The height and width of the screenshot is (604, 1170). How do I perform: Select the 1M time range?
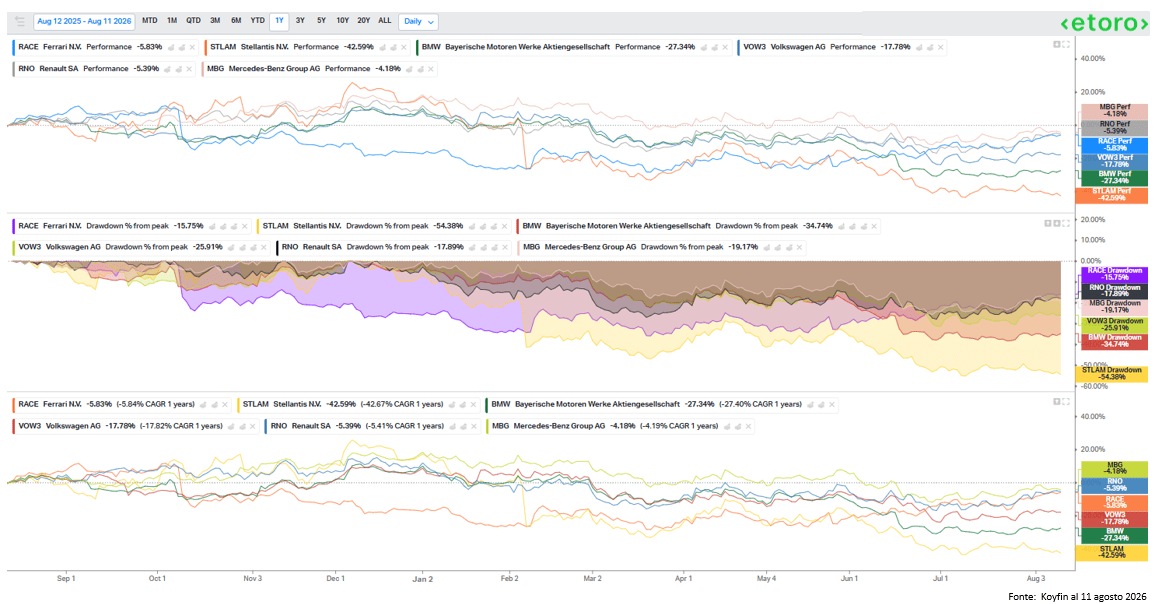[172, 21]
